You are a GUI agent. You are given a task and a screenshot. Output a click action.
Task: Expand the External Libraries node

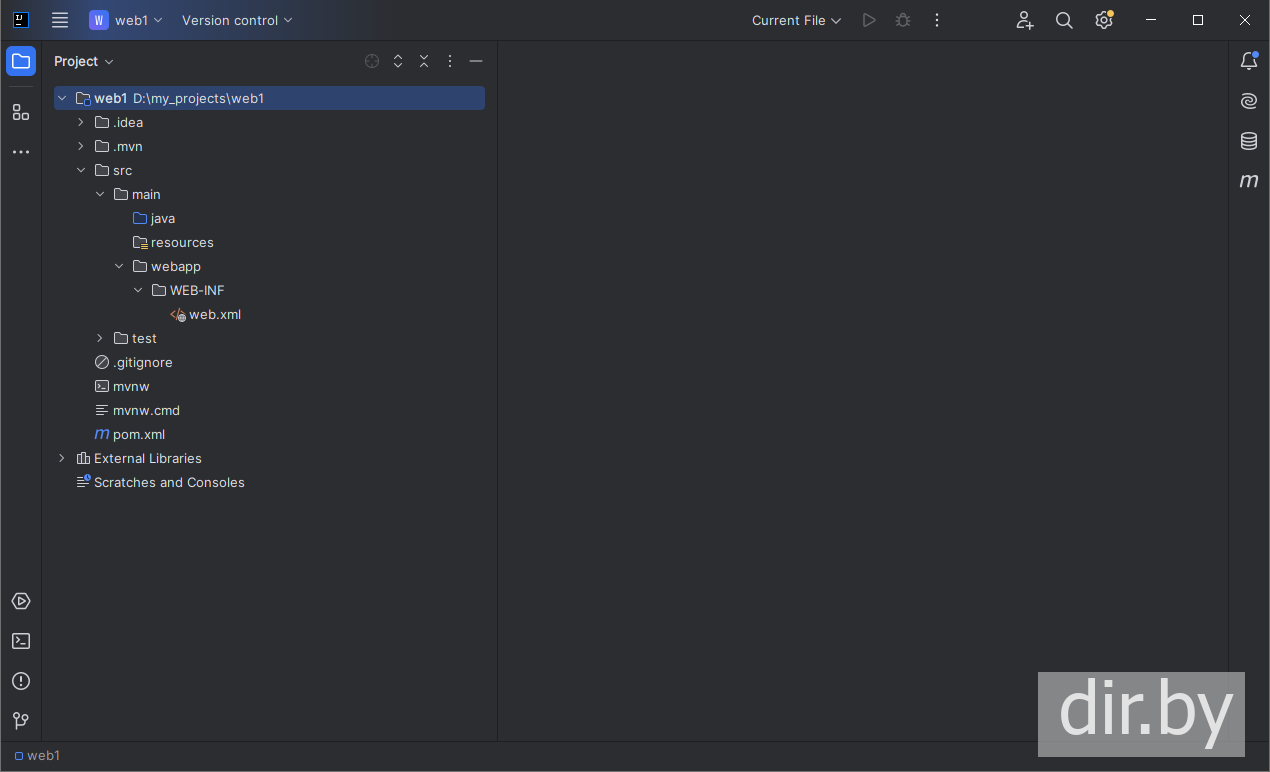(x=62, y=458)
